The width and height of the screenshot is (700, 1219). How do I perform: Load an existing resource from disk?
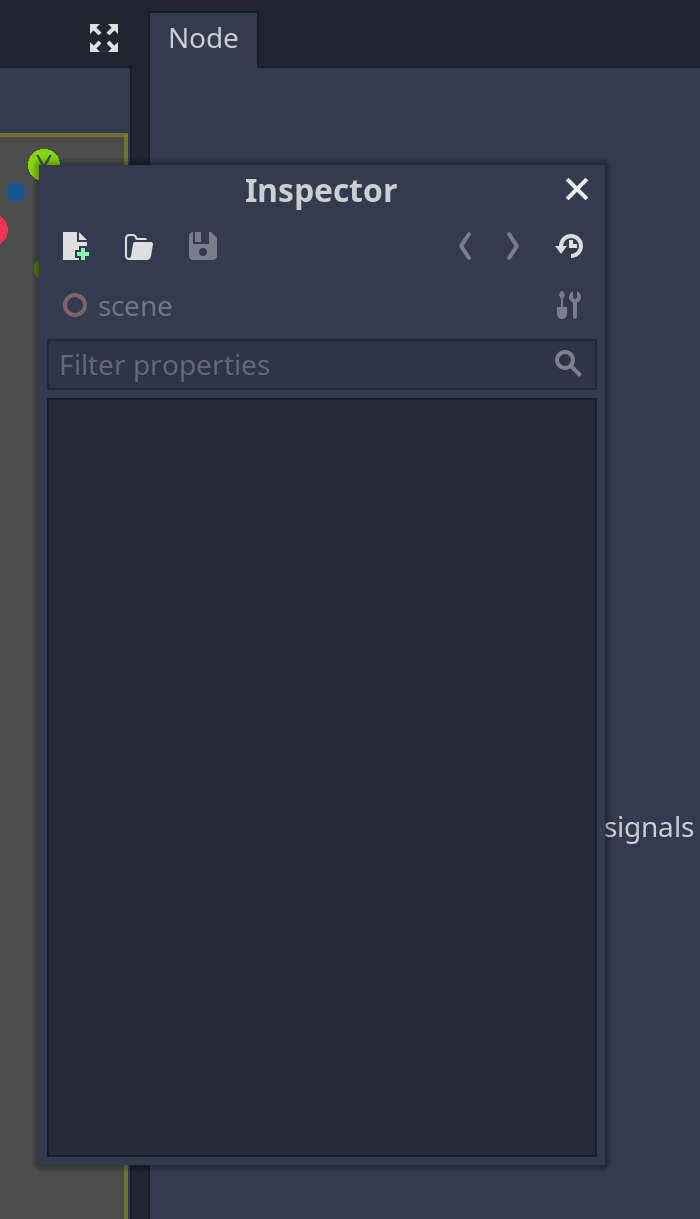pos(138,246)
